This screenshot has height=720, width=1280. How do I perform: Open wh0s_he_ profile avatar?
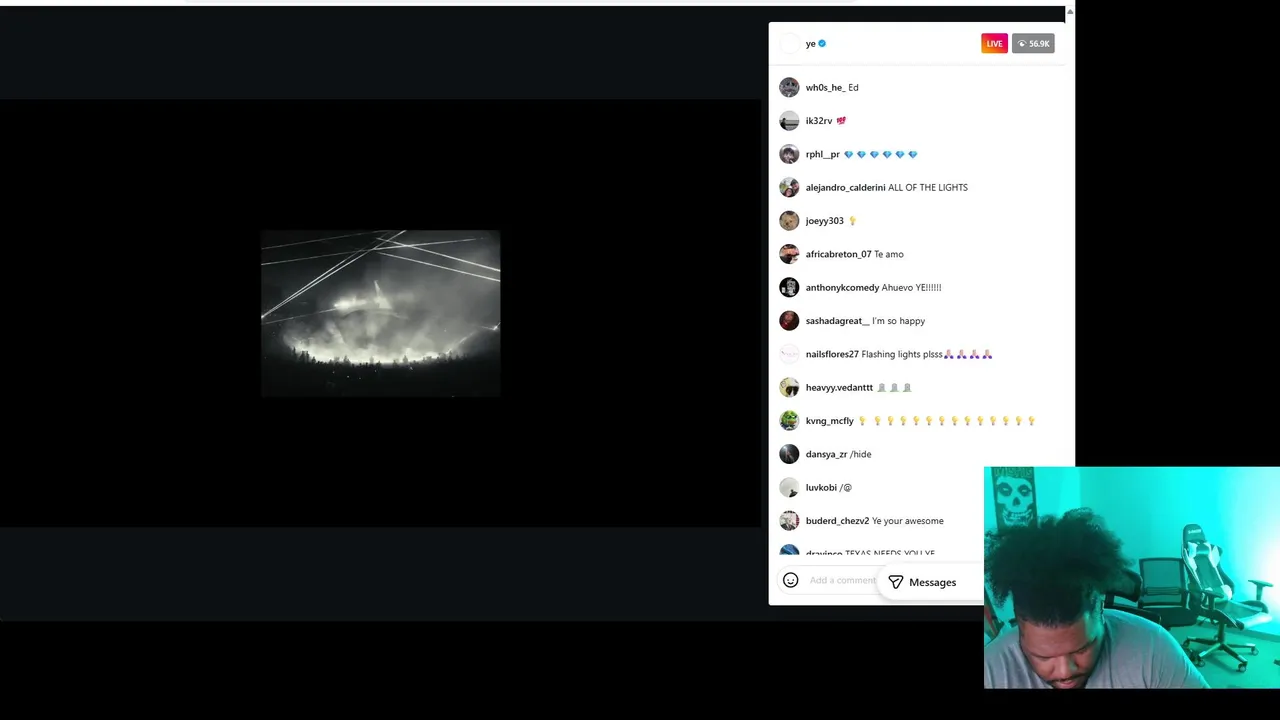click(x=789, y=87)
